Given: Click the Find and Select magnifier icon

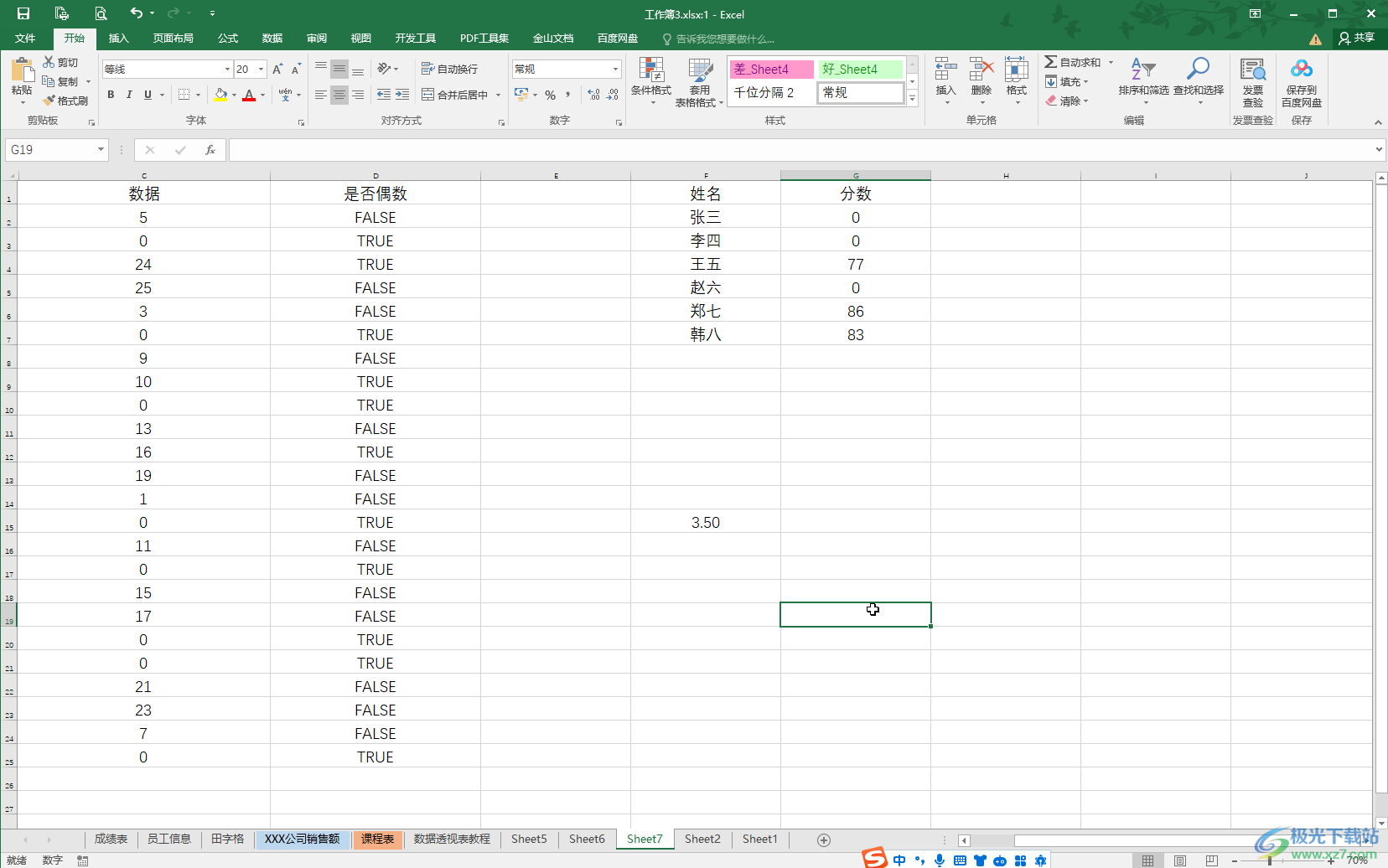Looking at the screenshot, I should 1199,69.
